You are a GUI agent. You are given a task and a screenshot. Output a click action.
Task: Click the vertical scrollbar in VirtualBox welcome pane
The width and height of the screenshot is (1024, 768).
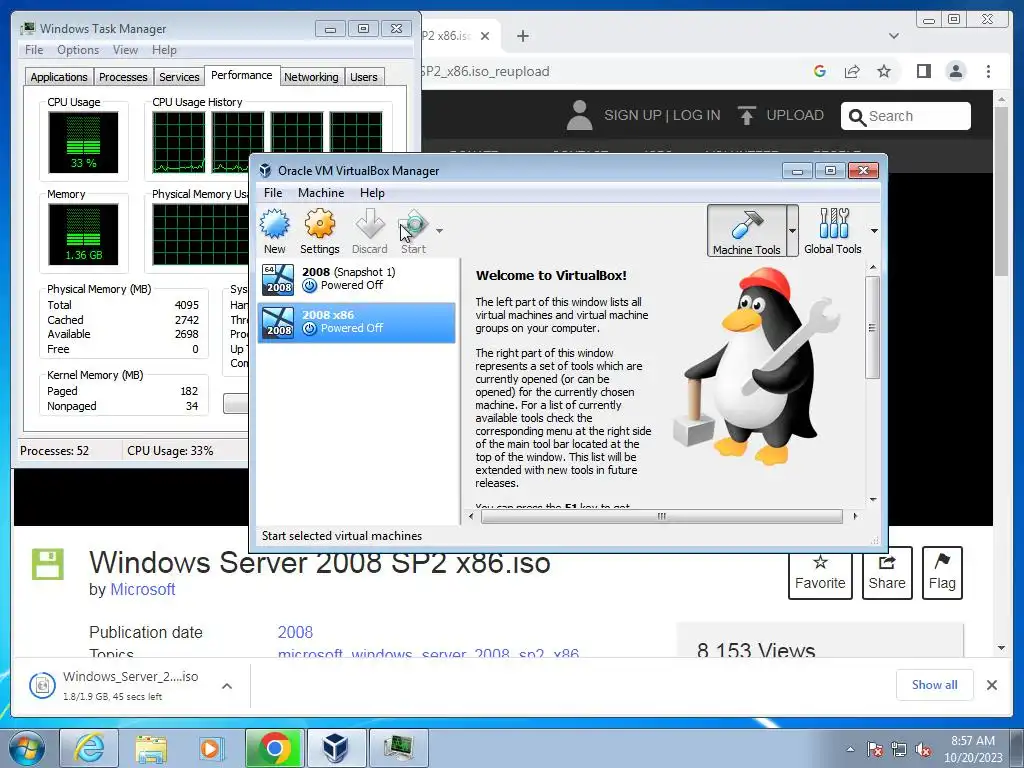(872, 327)
